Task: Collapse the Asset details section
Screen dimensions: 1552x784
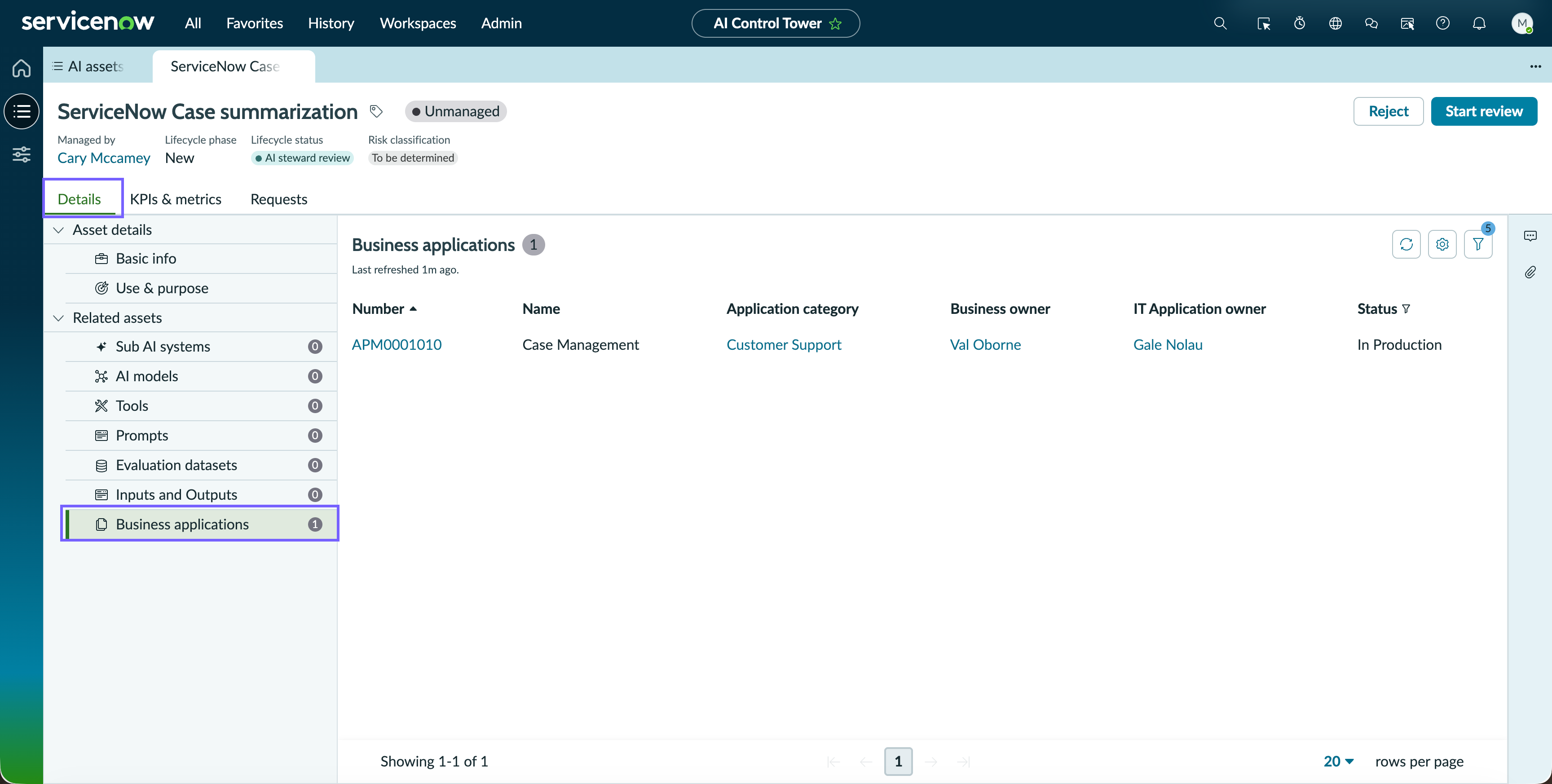Action: [x=58, y=230]
